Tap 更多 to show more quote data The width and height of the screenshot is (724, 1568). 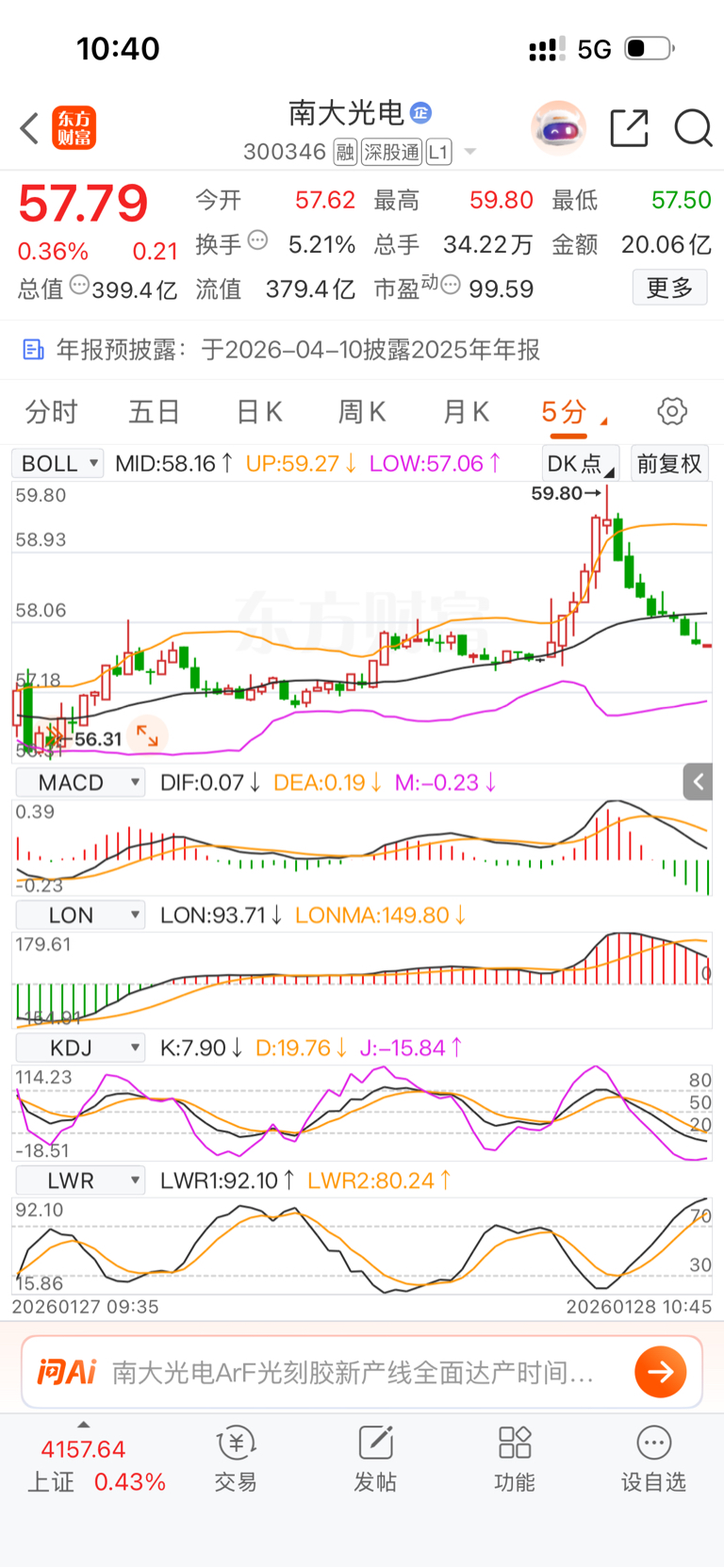[x=669, y=288]
